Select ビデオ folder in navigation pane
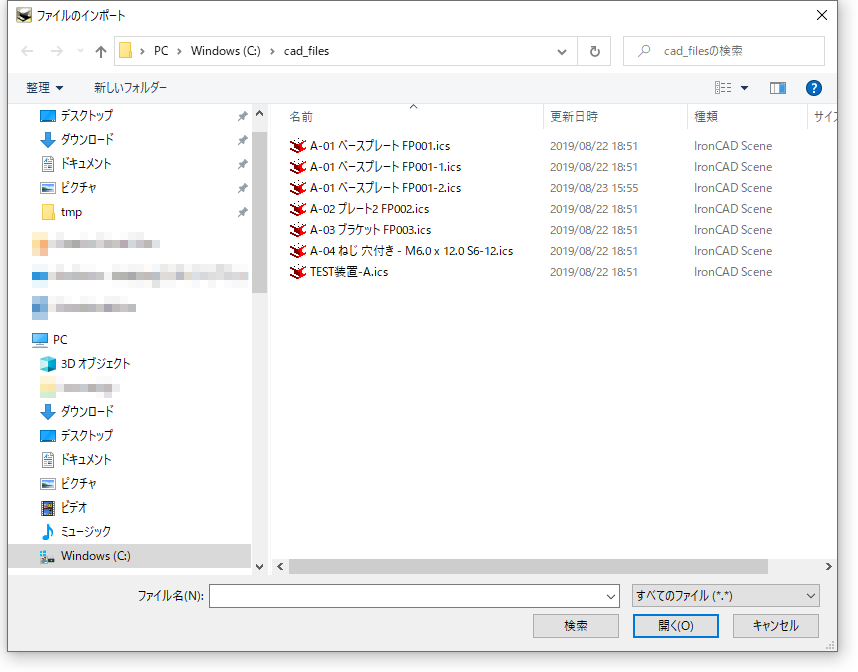Image resolution: width=858 pixels, height=672 pixels. coord(73,507)
